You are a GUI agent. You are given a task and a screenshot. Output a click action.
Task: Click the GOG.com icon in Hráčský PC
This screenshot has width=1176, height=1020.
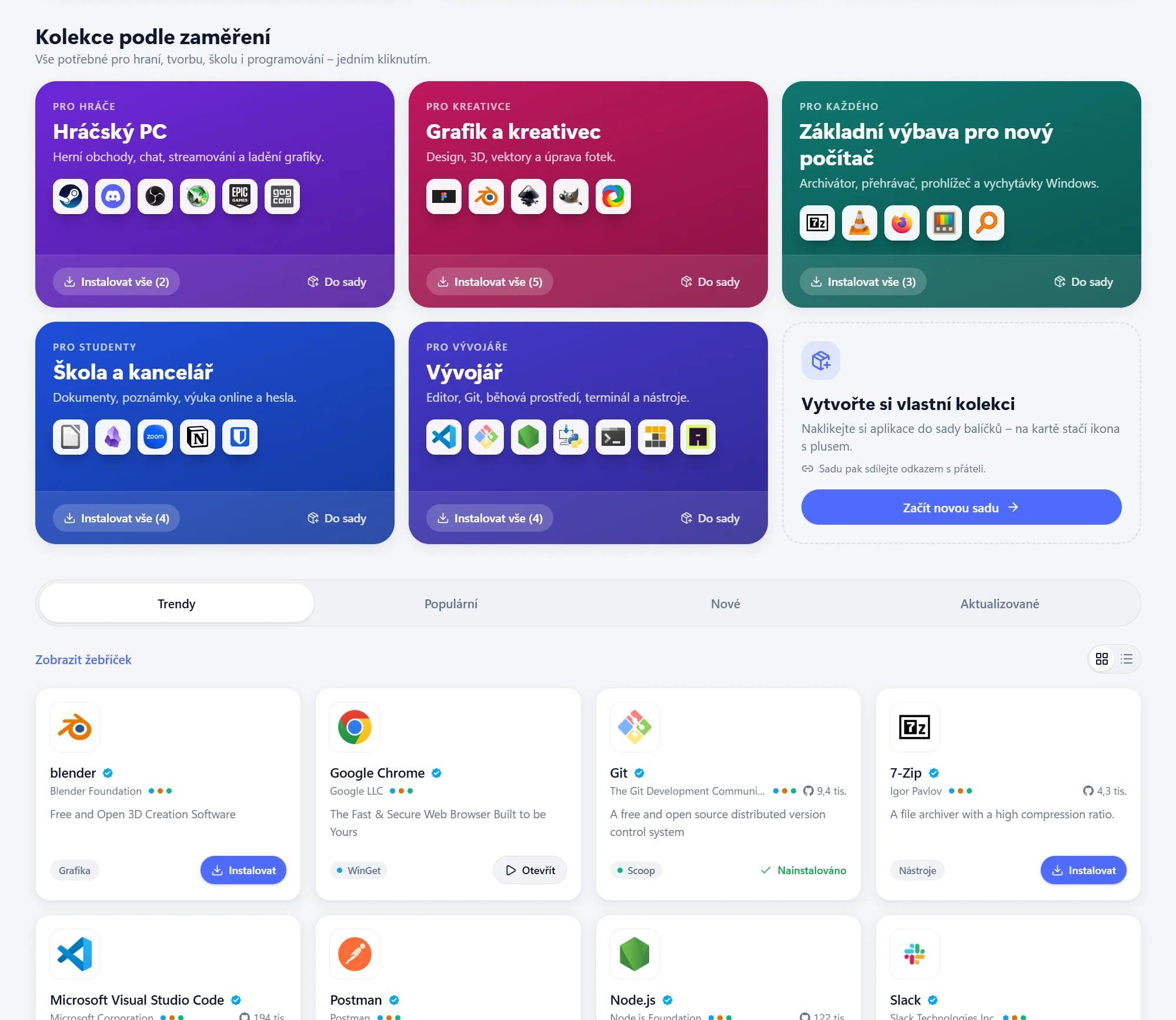(282, 196)
